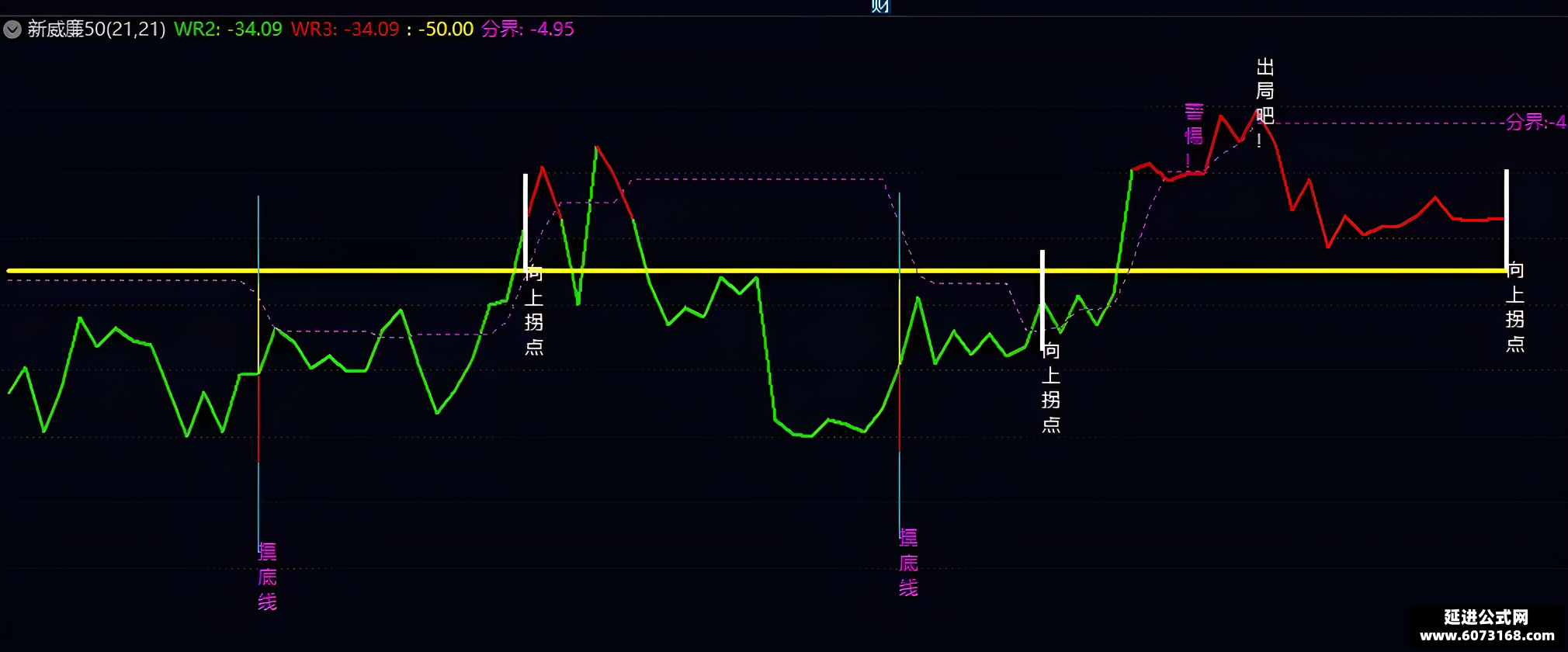The width and height of the screenshot is (1568, 652).
Task: Select the red WR3 value label
Action: pos(345,29)
